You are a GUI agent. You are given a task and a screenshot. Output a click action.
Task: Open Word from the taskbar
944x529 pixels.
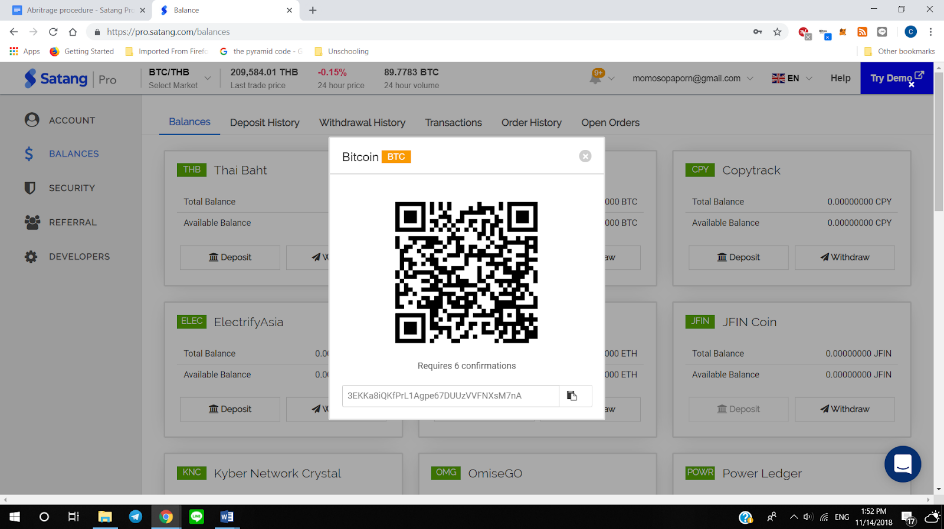tap(227, 517)
